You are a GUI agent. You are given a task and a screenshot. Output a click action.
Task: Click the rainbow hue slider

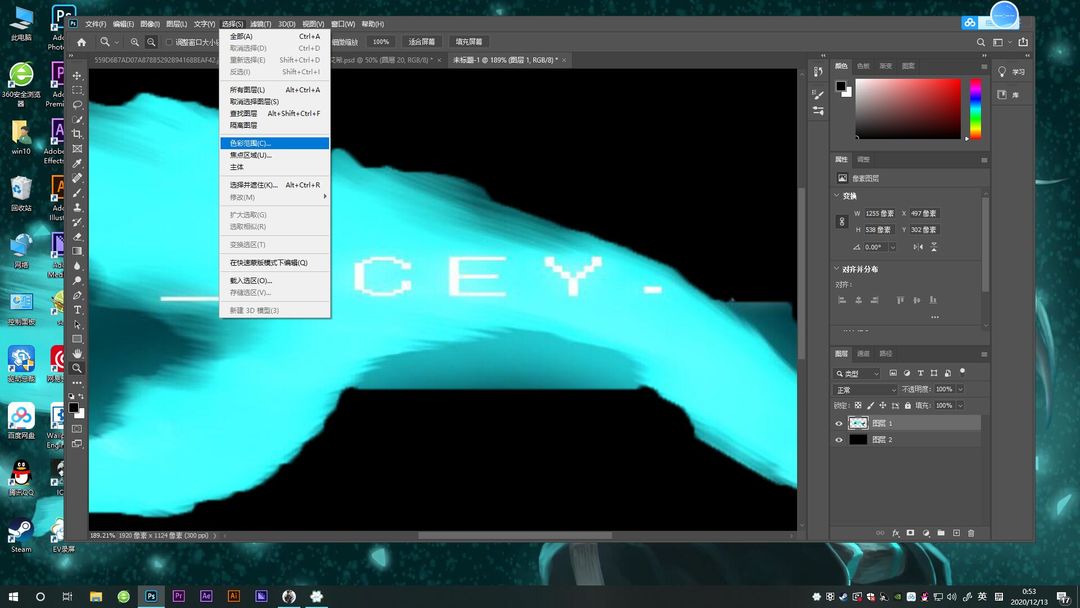(975, 109)
